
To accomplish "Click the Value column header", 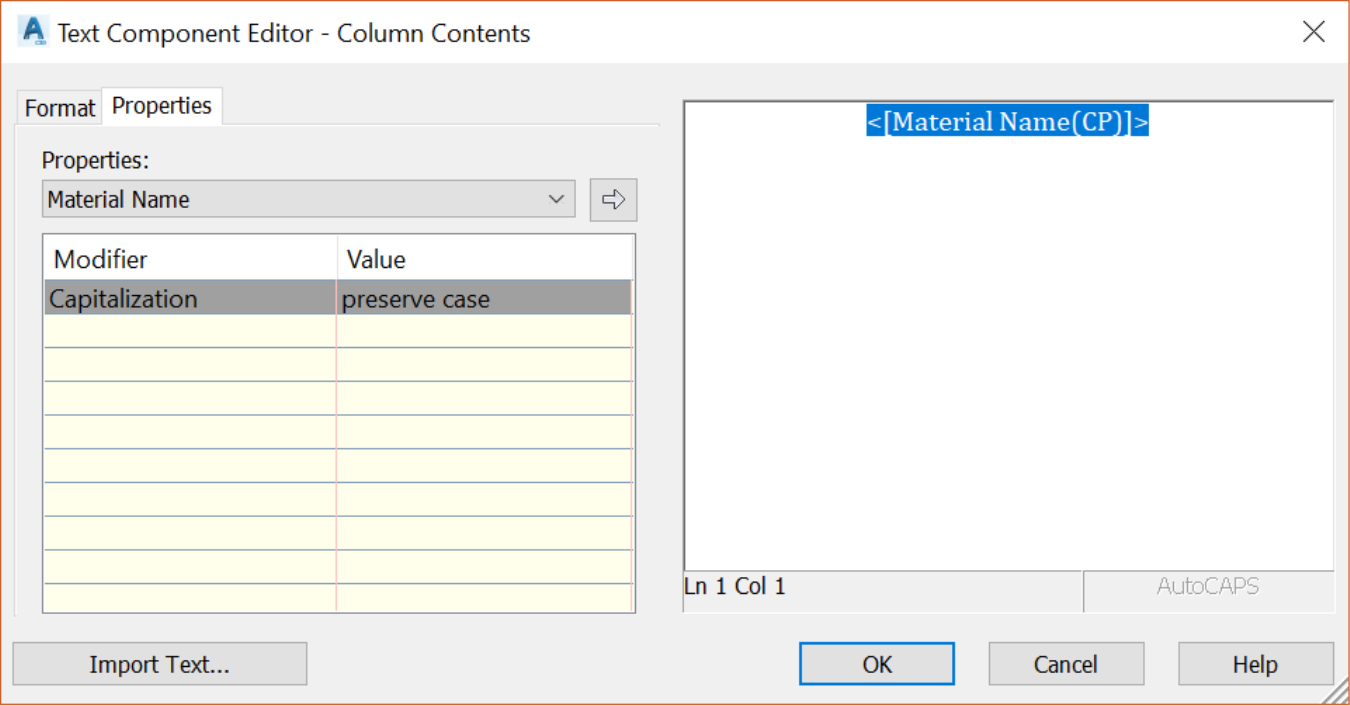I will click(485, 259).
